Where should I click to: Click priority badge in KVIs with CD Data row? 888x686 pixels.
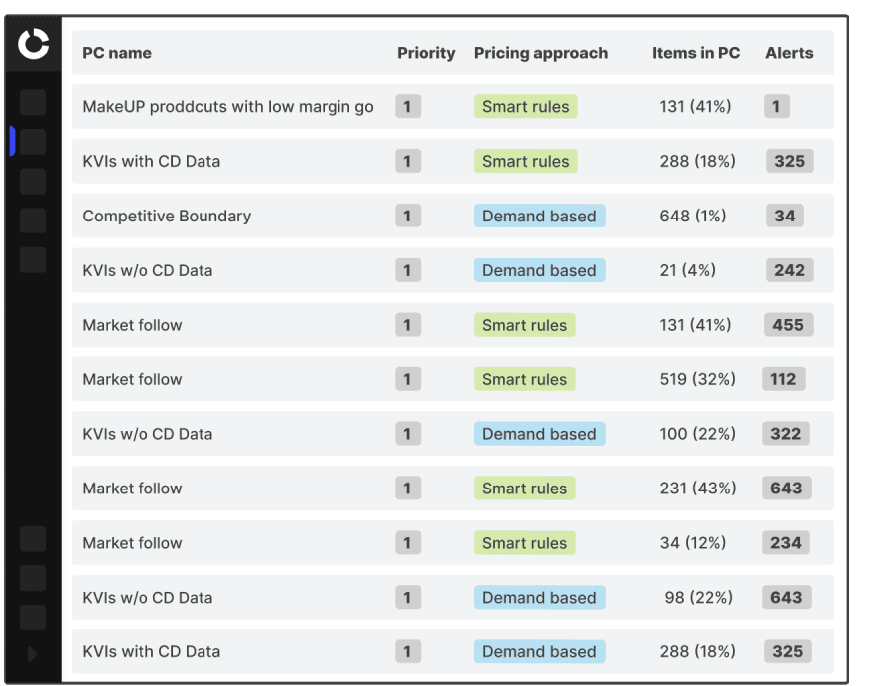[407, 161]
